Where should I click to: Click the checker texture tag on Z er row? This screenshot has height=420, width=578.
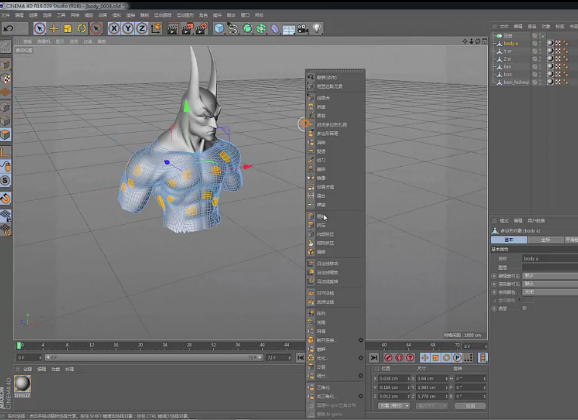pos(558,59)
